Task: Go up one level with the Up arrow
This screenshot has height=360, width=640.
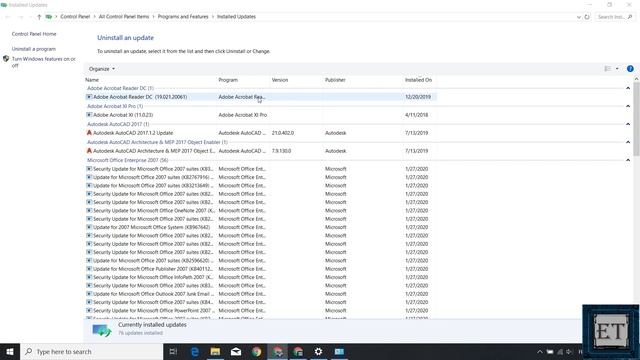Action: (39, 17)
